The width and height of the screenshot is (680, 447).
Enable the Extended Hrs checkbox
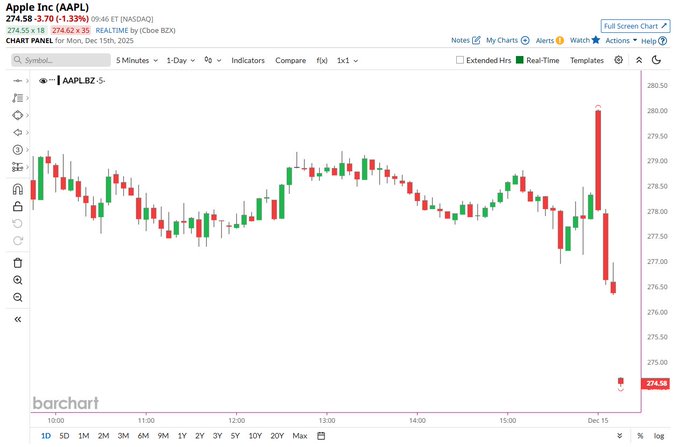460,60
